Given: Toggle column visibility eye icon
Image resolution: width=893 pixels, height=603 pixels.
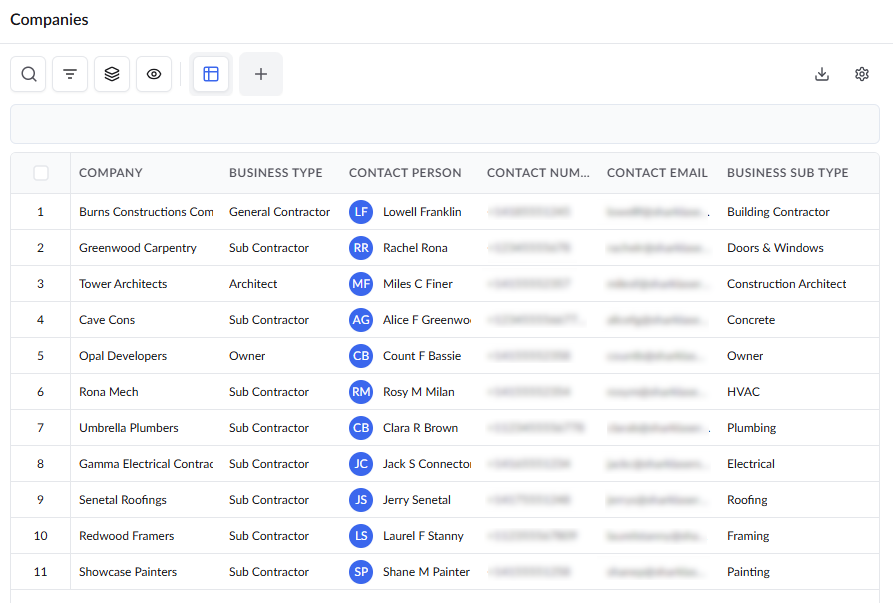Looking at the screenshot, I should point(154,74).
